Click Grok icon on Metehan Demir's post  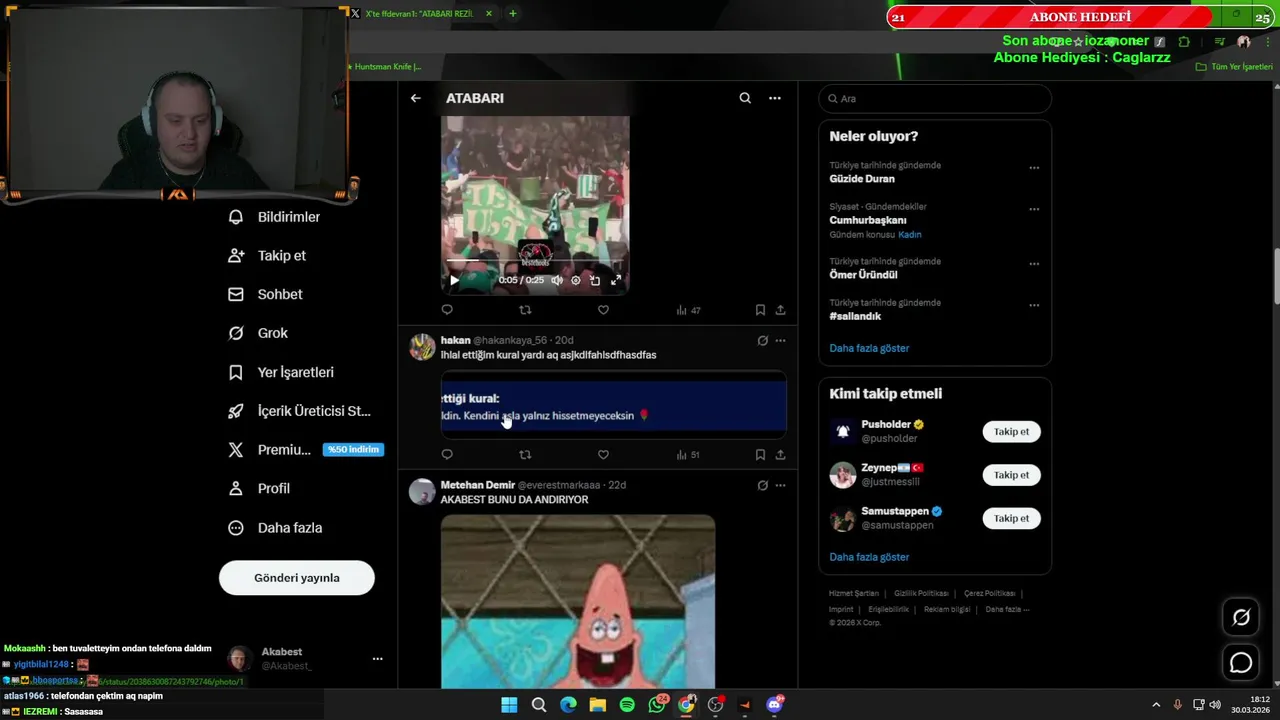pyautogui.click(x=762, y=486)
